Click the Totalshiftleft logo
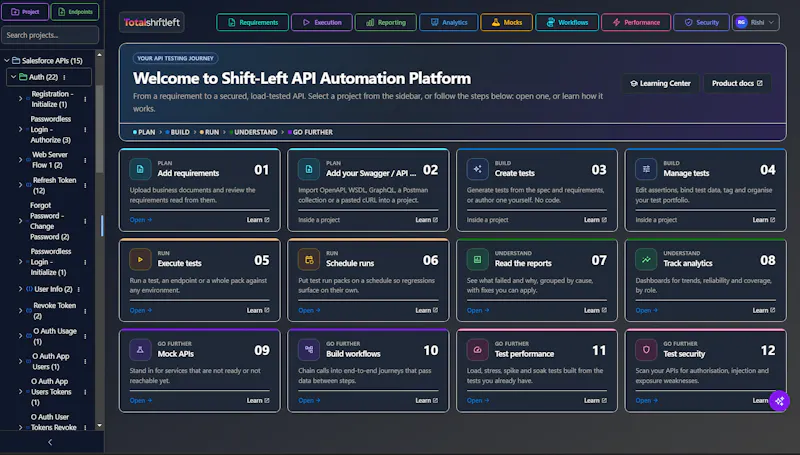 [152, 22]
